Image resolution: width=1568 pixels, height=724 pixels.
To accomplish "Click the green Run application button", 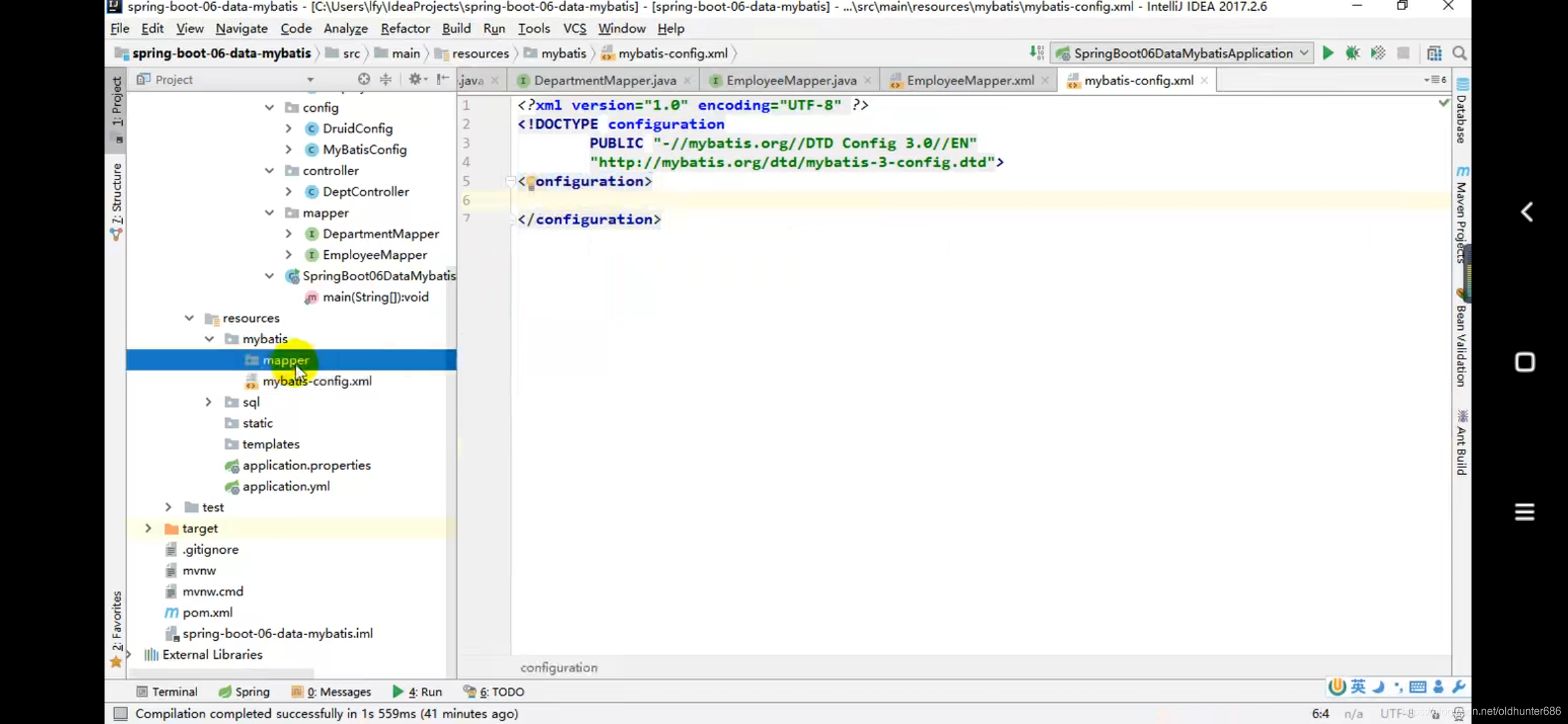I will 1327,53.
